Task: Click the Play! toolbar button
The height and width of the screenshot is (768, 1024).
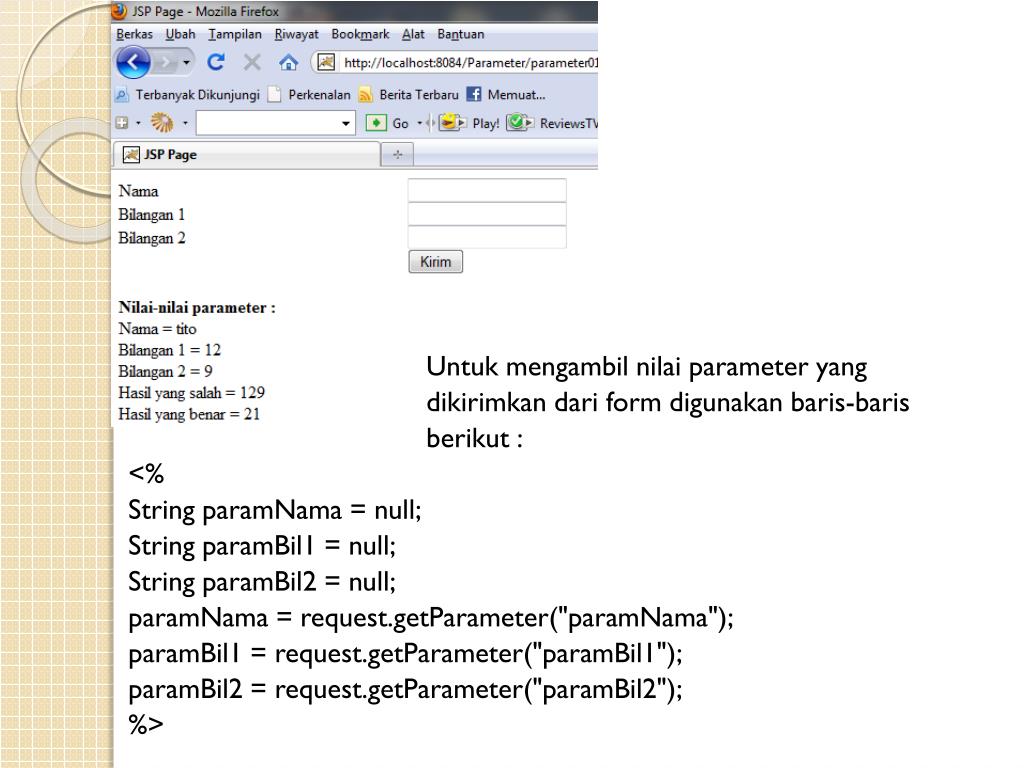Action: pos(469,123)
